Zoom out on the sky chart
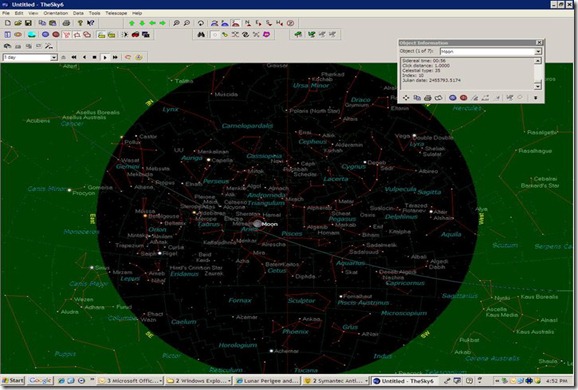The width and height of the screenshot is (578, 390). pyautogui.click(x=187, y=23)
